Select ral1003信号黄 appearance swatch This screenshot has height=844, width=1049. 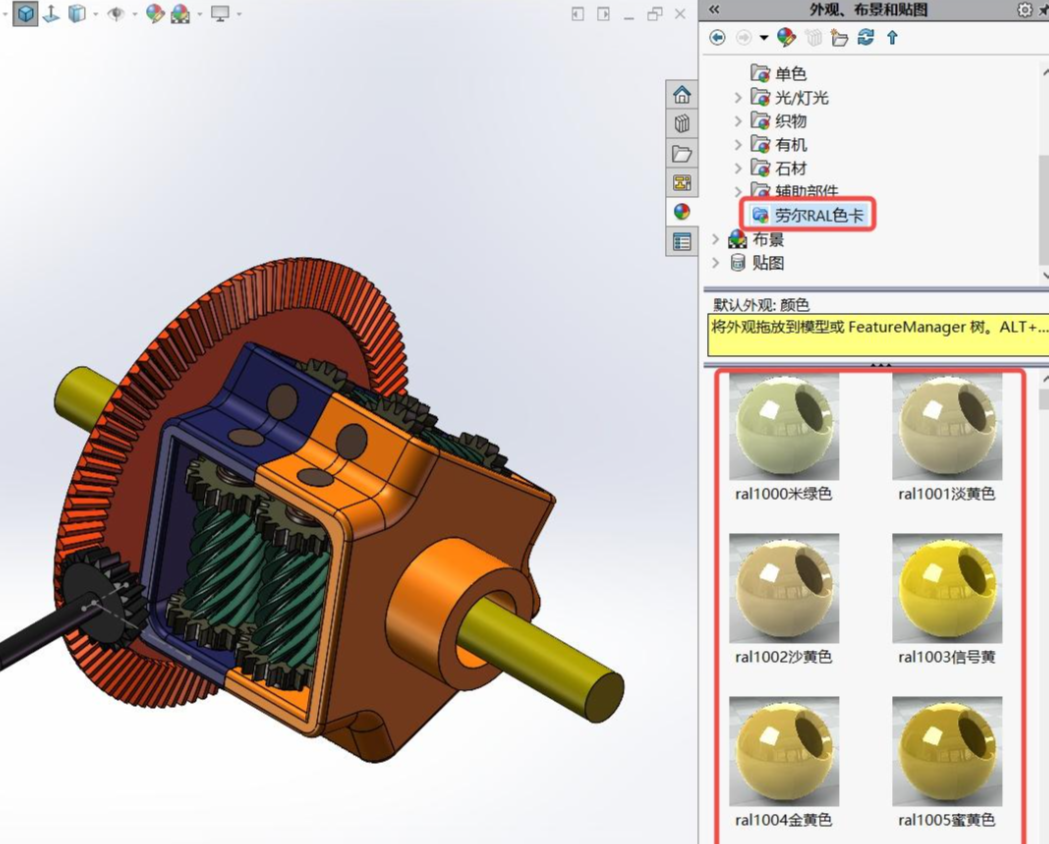tap(947, 589)
